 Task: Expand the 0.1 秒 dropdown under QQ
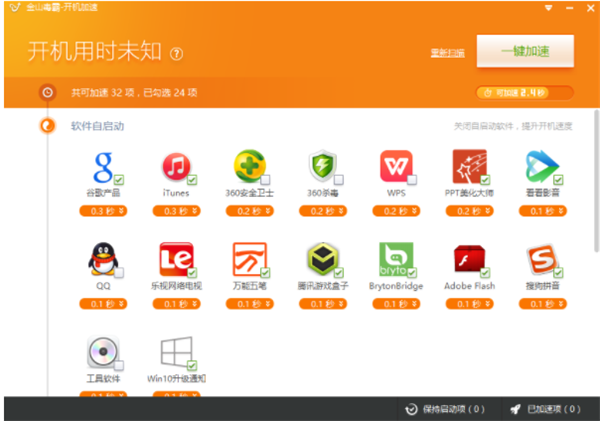pyautogui.click(x=103, y=304)
